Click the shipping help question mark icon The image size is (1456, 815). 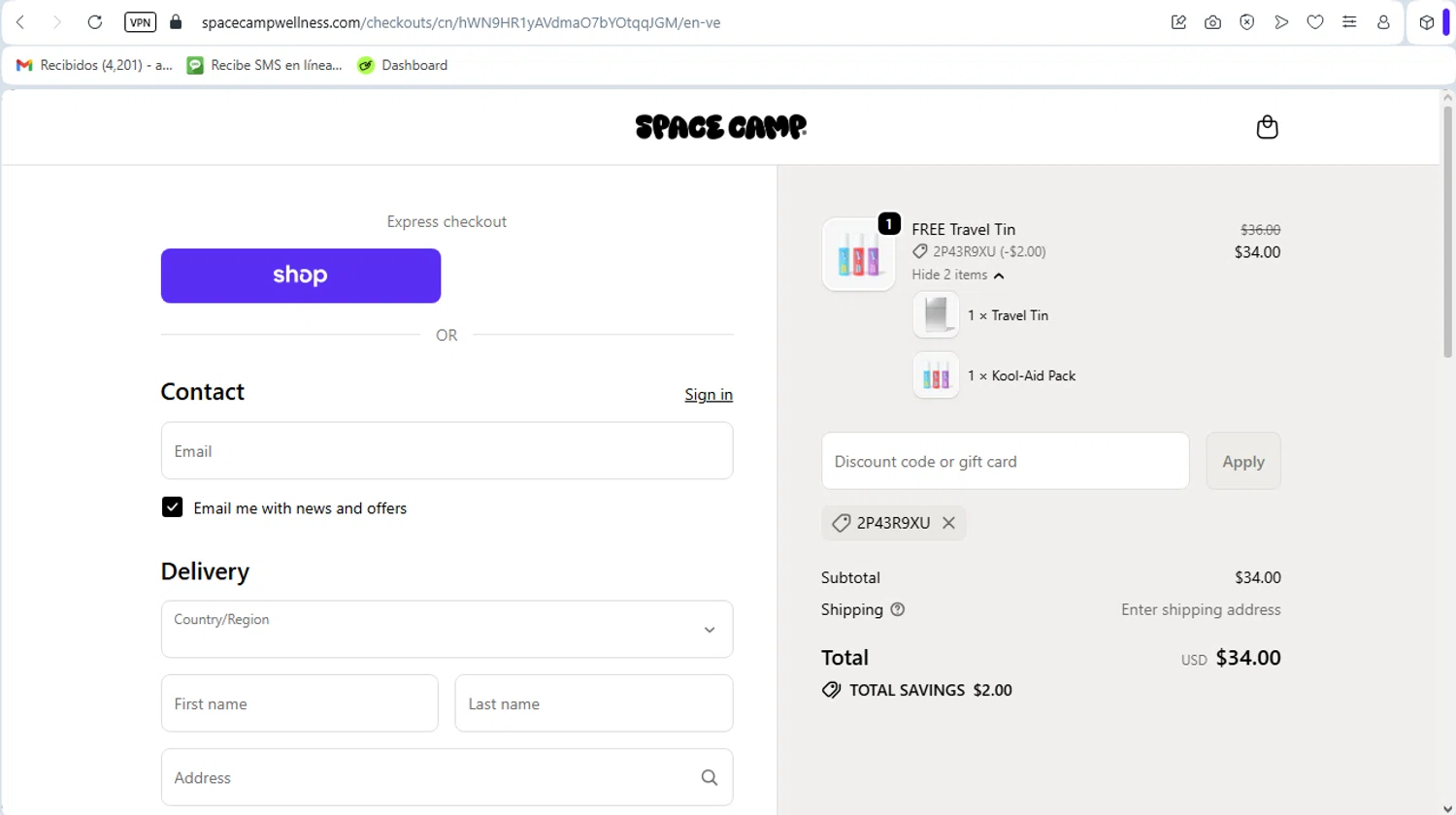[898, 609]
